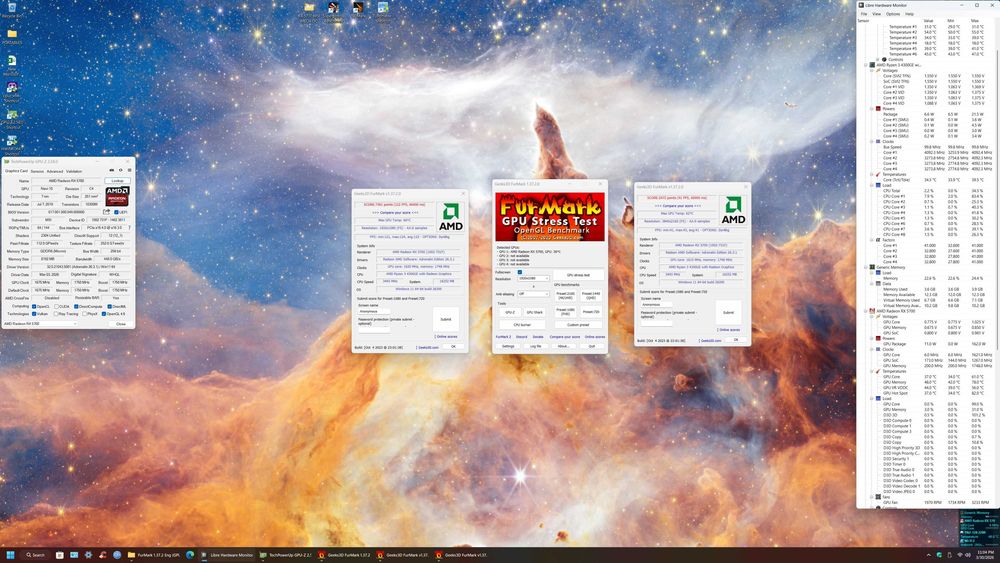Toggle the PhysX checkbox in GPU-Z
The width and height of the screenshot is (1000, 563).
(x=85, y=314)
